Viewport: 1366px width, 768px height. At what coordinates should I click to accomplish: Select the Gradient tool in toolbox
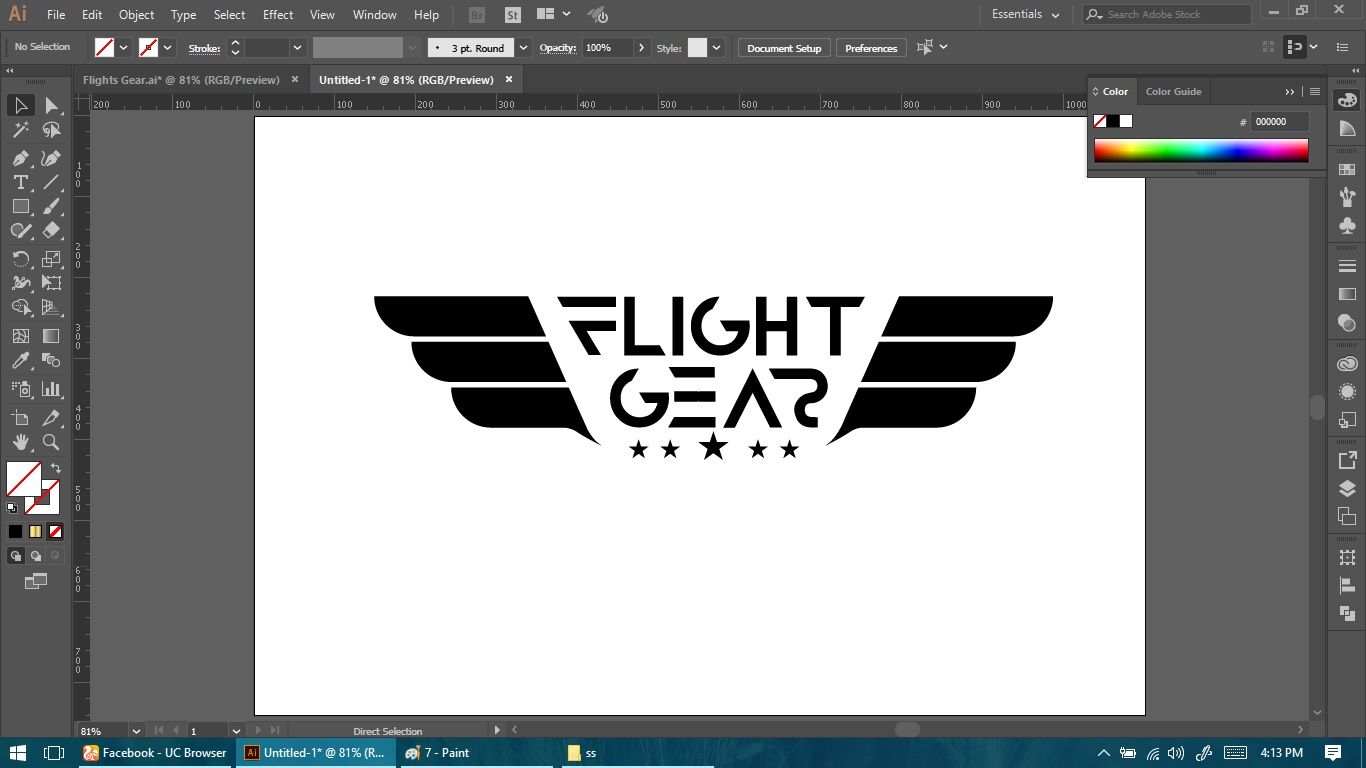(52, 336)
